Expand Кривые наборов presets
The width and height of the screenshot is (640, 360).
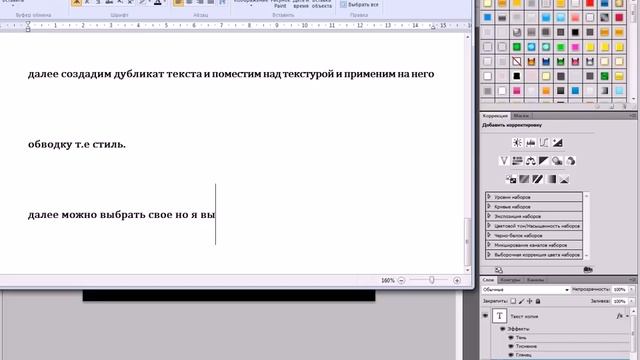pyautogui.click(x=489, y=207)
